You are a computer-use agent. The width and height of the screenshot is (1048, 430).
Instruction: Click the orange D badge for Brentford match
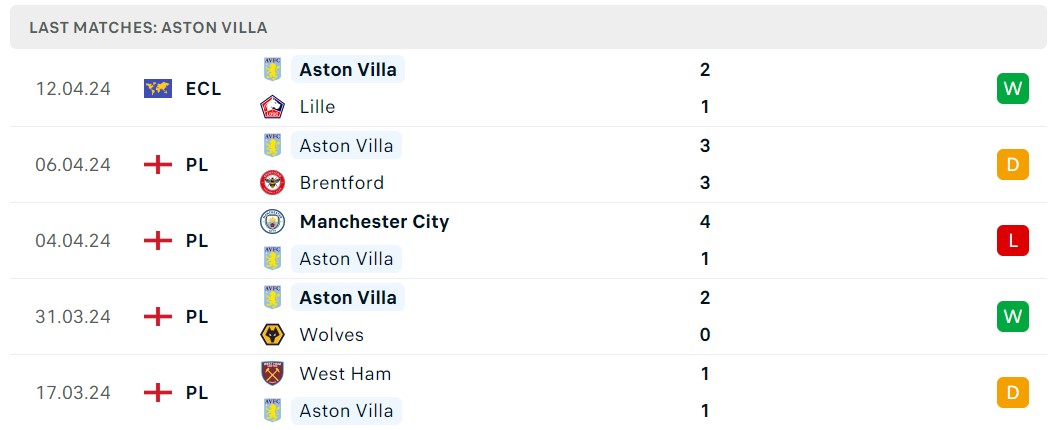click(x=1012, y=164)
